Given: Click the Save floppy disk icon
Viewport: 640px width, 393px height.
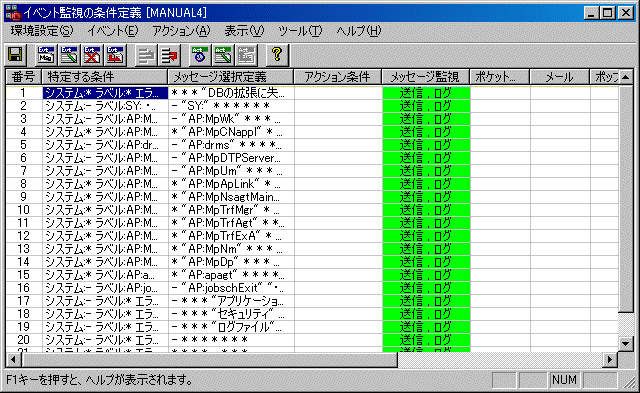Looking at the screenshot, I should tap(16, 55).
